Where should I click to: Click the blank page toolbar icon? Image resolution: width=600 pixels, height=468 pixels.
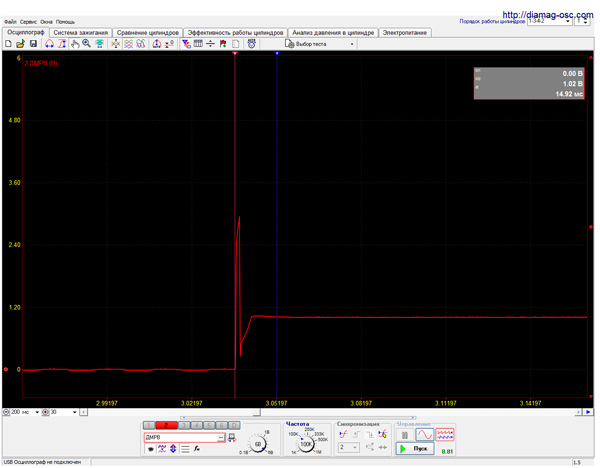pos(236,44)
